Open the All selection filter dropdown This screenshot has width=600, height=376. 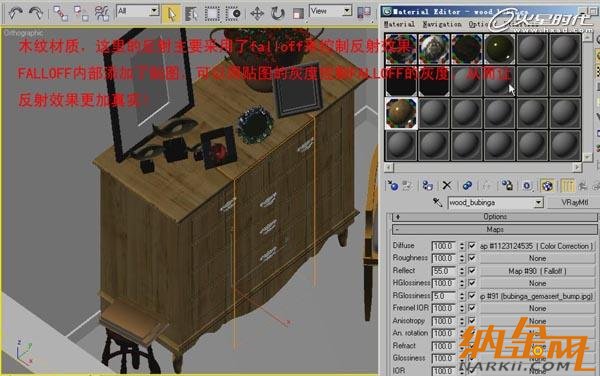[154, 11]
